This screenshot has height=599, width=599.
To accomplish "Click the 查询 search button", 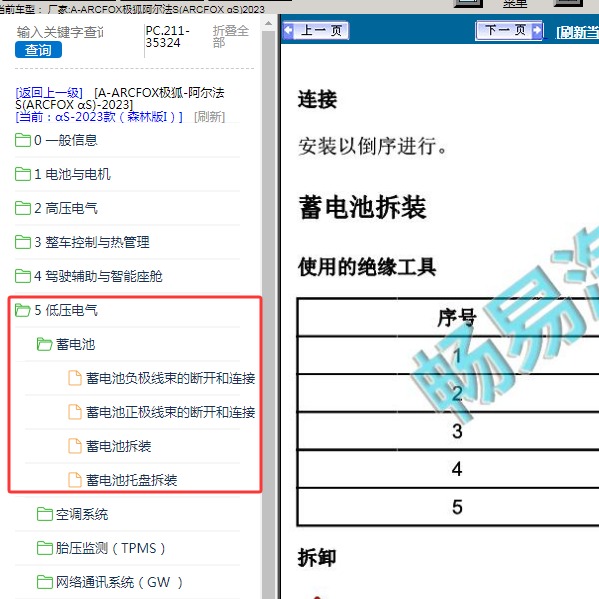I will point(38,50).
